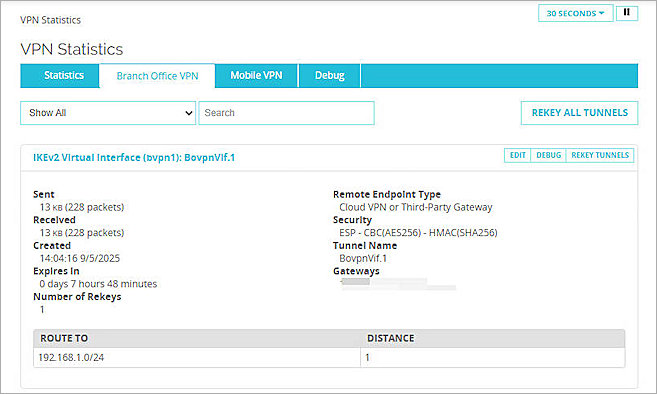Open the IKEv2 Virtual Interface BovpnVif.1 heading
The height and width of the screenshot is (394, 657).
134,158
